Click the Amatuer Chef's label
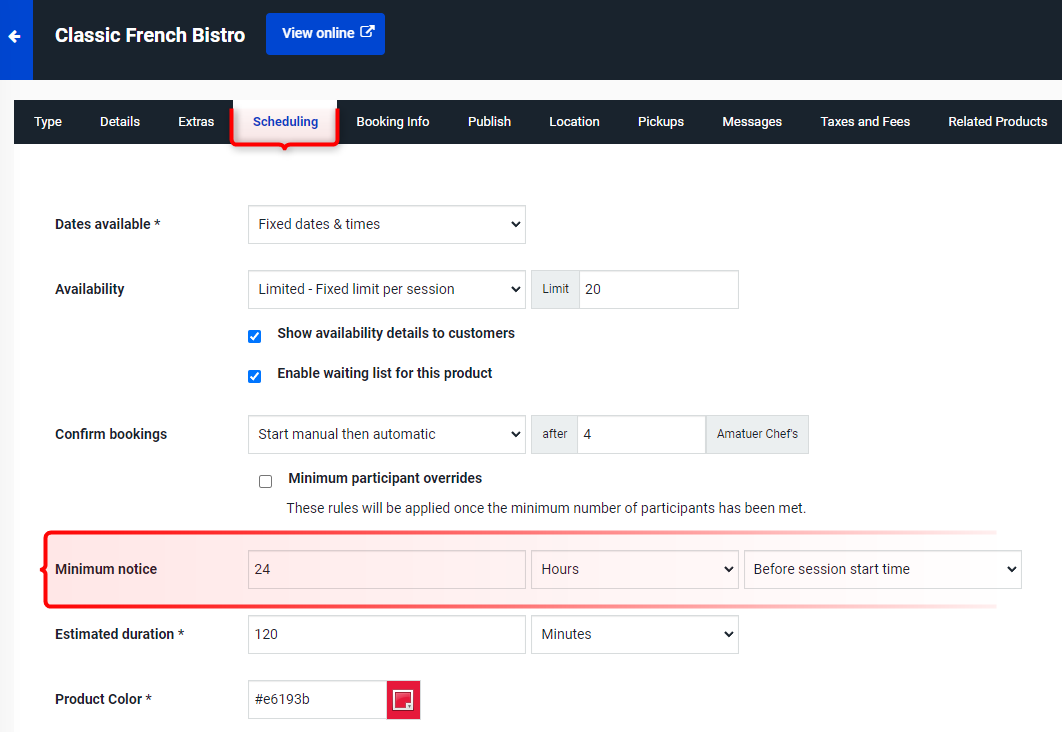This screenshot has width=1062, height=732. (x=757, y=434)
